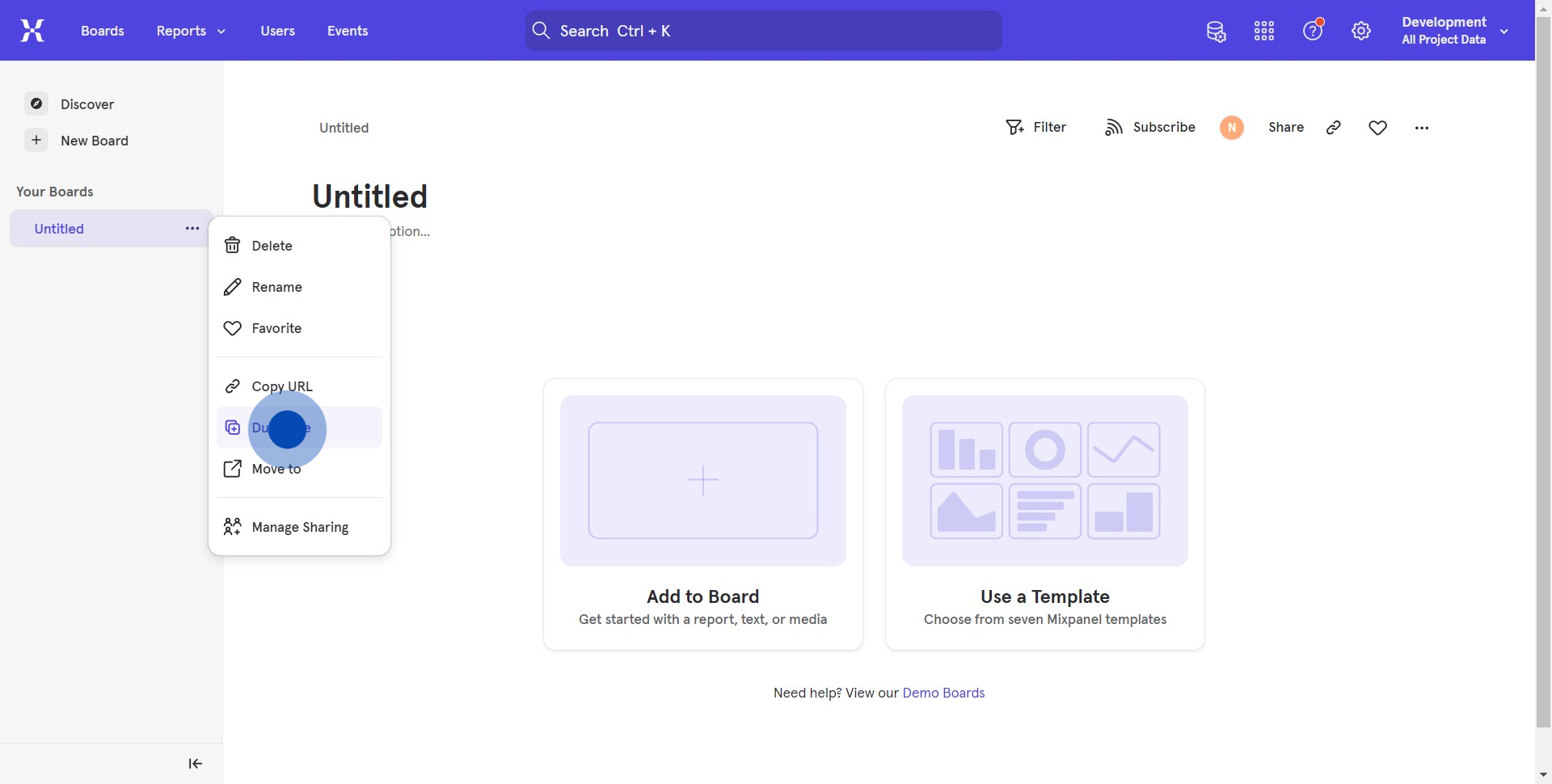Copy board link via chain icon
Image resolution: width=1552 pixels, height=784 pixels.
(x=1334, y=128)
